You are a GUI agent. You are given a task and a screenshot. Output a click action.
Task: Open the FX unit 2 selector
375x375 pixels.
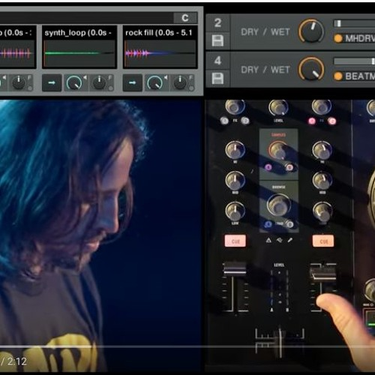218,23
